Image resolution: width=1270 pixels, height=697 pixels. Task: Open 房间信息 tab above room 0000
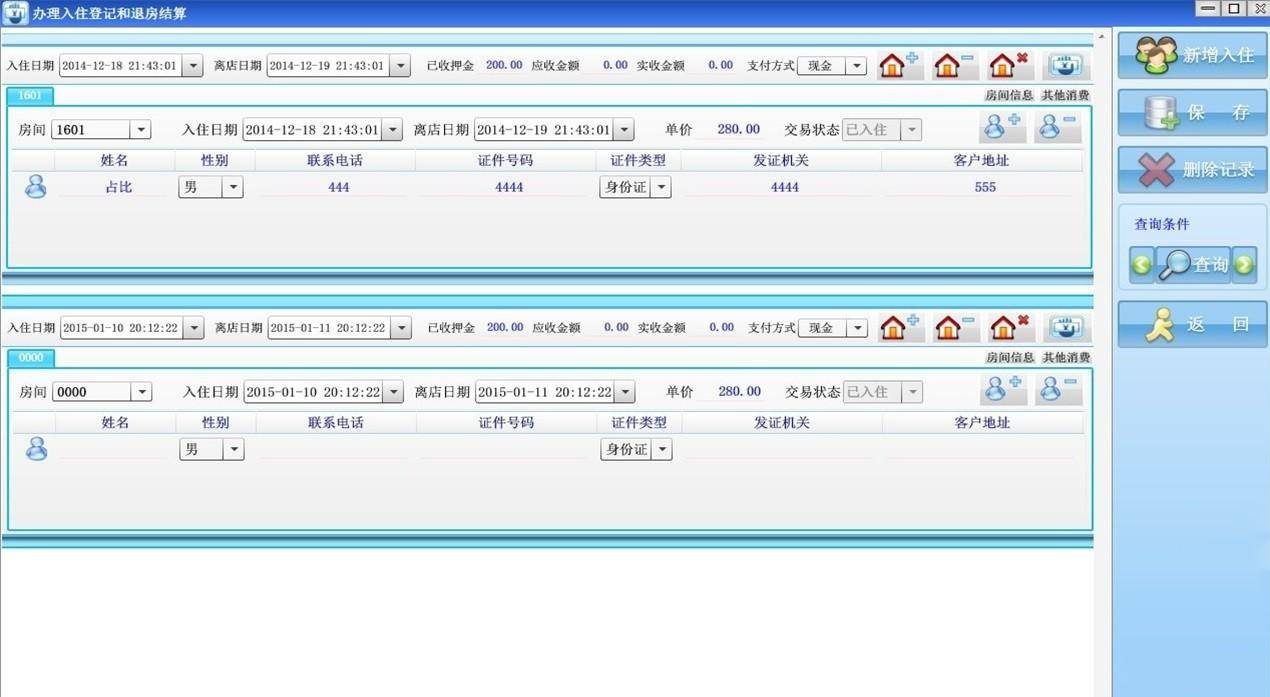click(1010, 358)
